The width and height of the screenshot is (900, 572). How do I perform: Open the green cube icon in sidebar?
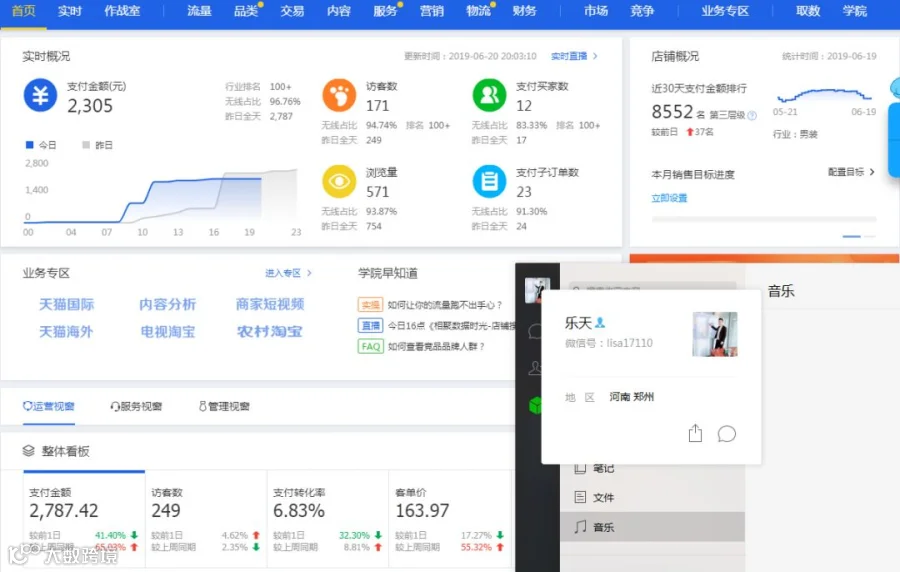coord(536,406)
